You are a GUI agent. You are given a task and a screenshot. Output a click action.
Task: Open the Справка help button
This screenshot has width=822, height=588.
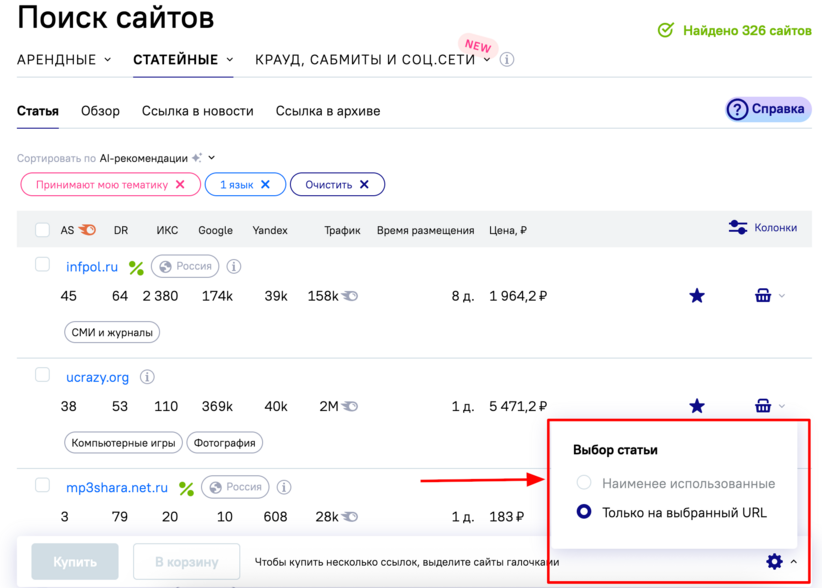click(767, 109)
